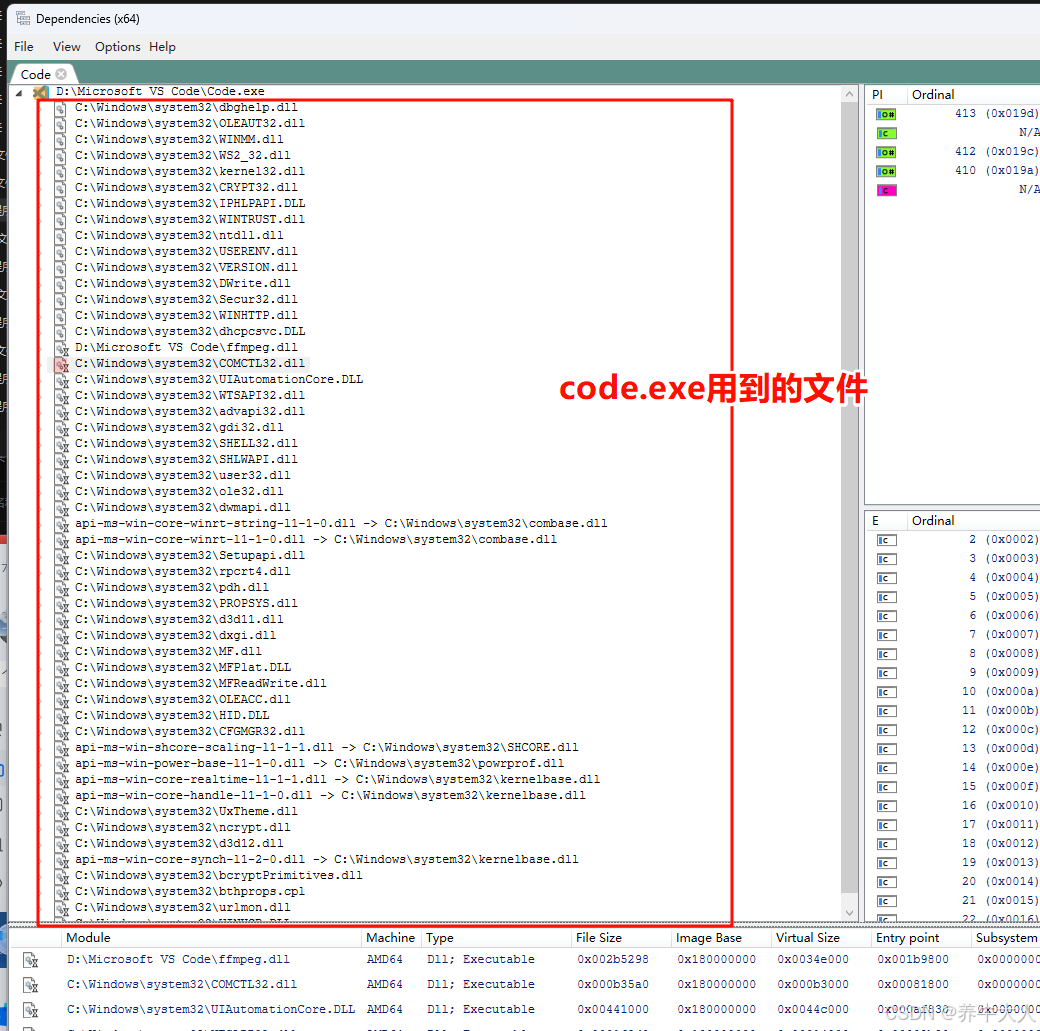Sort module list by Virtual Size column
The image size is (1040, 1031).
pos(821,937)
